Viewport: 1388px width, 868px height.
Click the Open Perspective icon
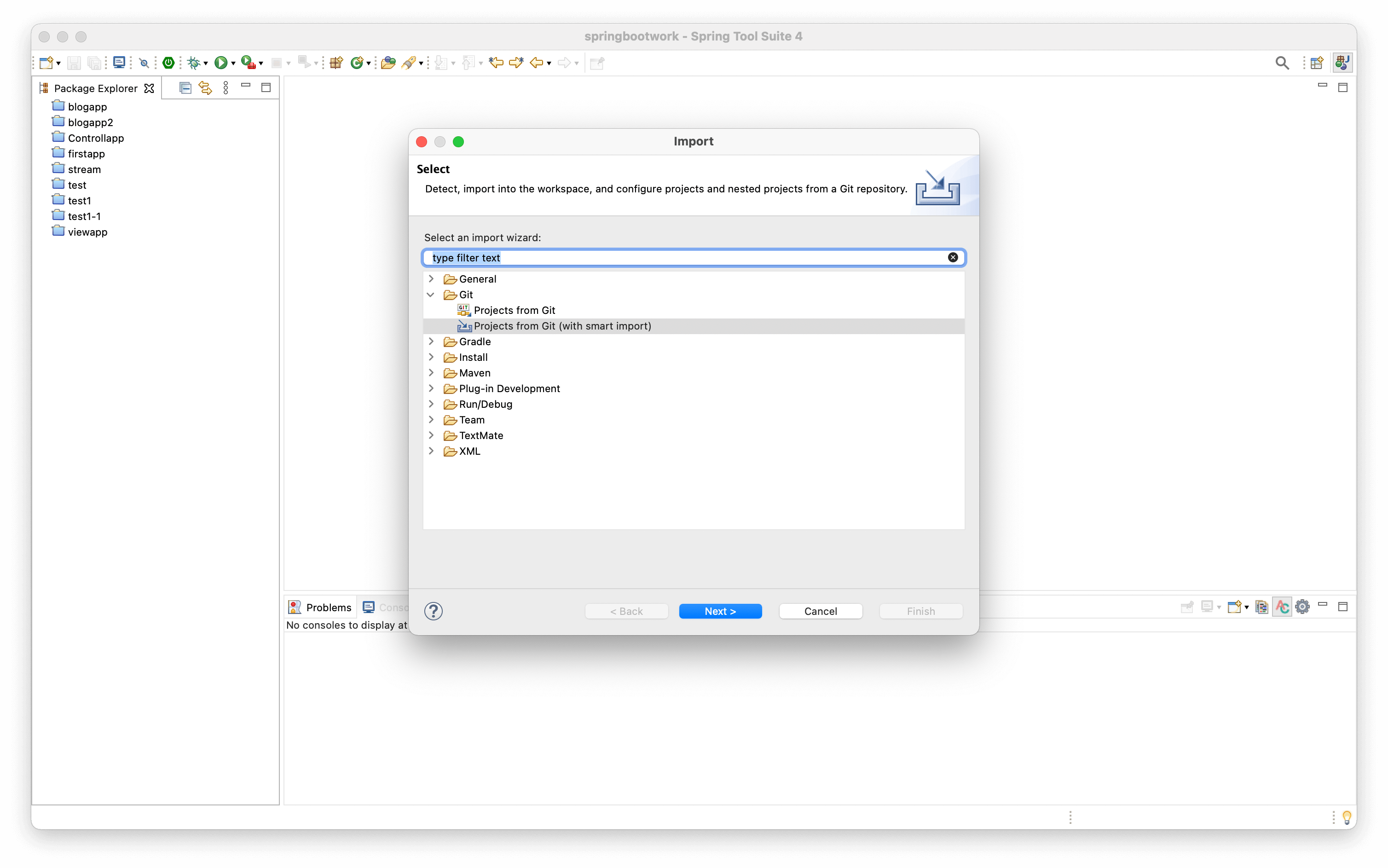pyautogui.click(x=1317, y=63)
